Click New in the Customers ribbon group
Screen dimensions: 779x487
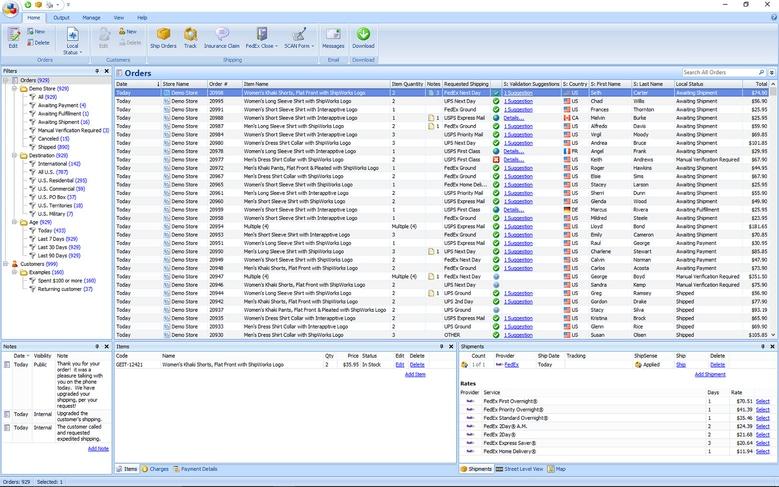128,31
